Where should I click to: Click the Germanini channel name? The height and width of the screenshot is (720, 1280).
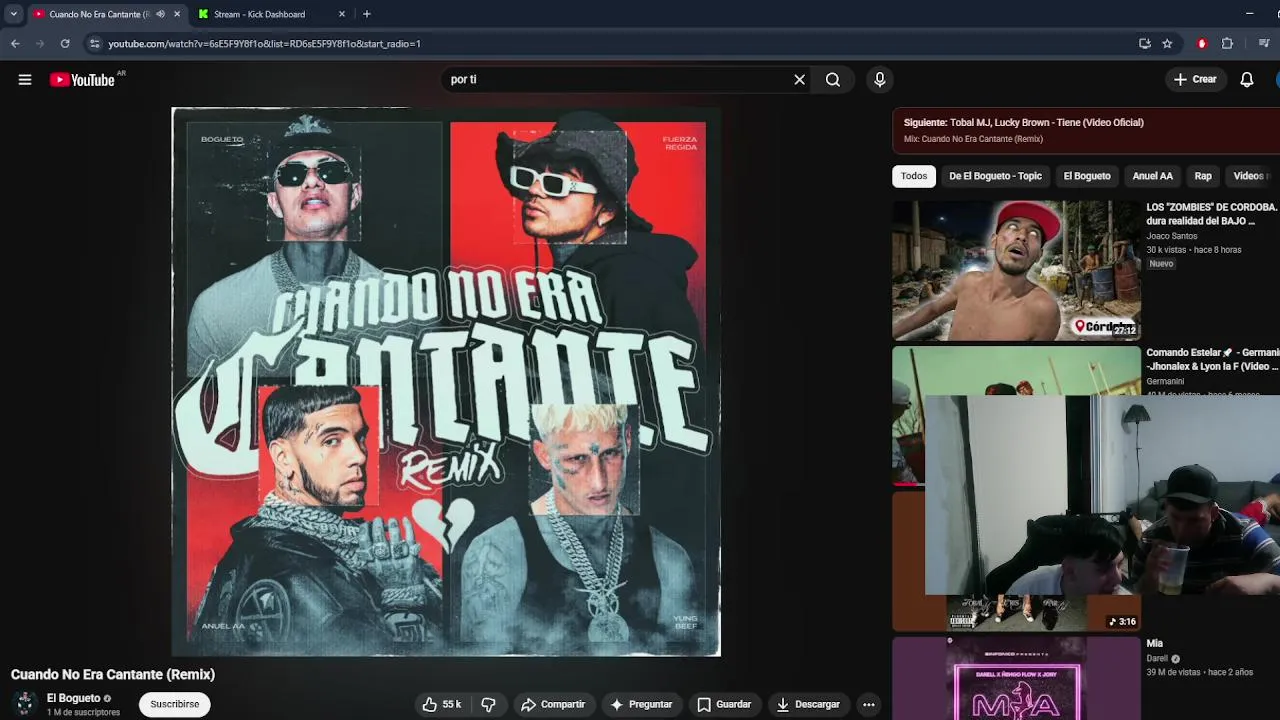click(1165, 381)
